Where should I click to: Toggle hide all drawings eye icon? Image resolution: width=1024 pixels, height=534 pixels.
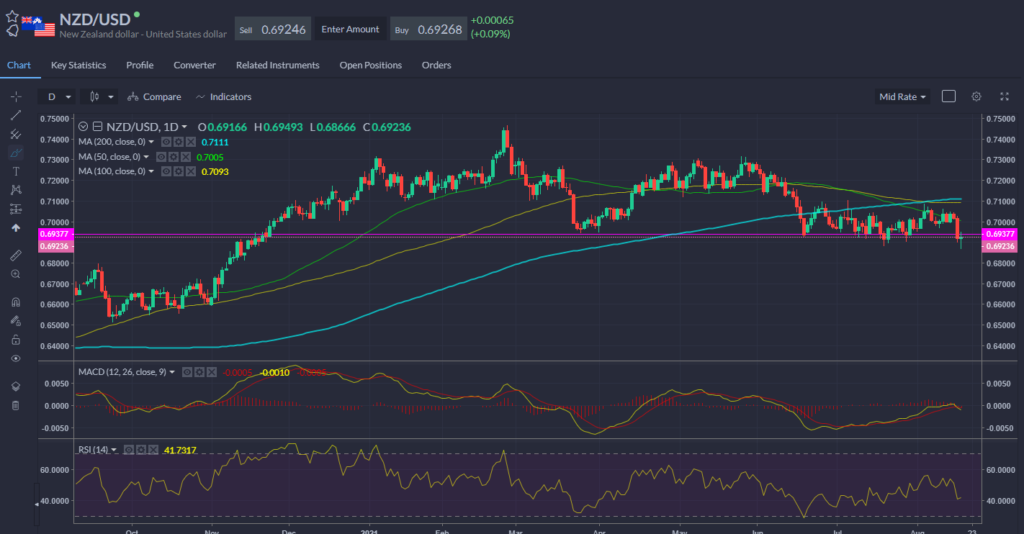point(16,358)
